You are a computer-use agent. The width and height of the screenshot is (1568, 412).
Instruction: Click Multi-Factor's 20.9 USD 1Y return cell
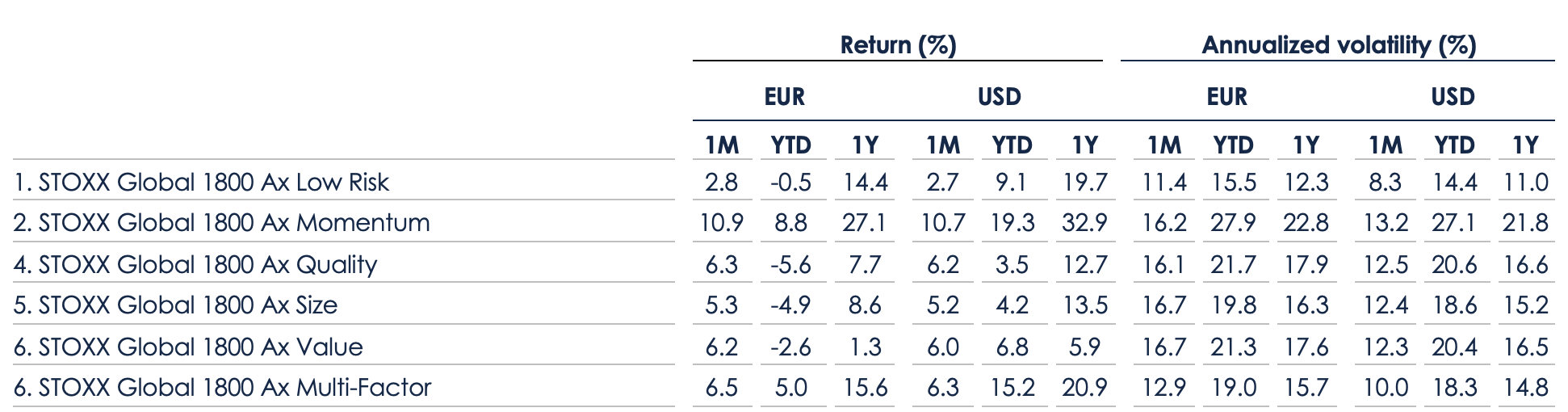pos(1084,388)
